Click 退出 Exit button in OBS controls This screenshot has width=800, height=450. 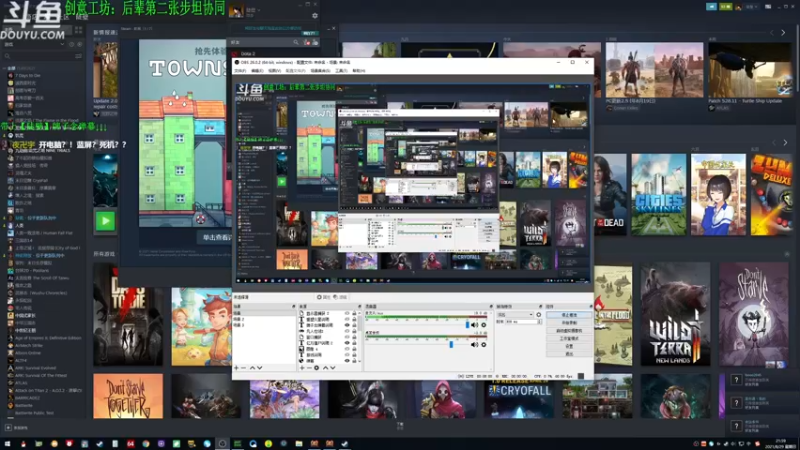coord(569,354)
